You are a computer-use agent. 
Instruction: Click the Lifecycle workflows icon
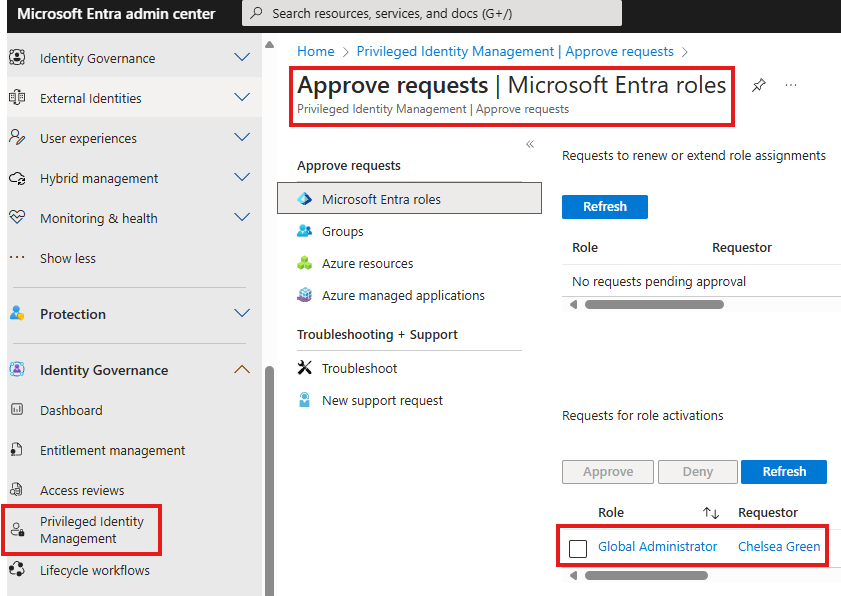[x=17, y=569]
